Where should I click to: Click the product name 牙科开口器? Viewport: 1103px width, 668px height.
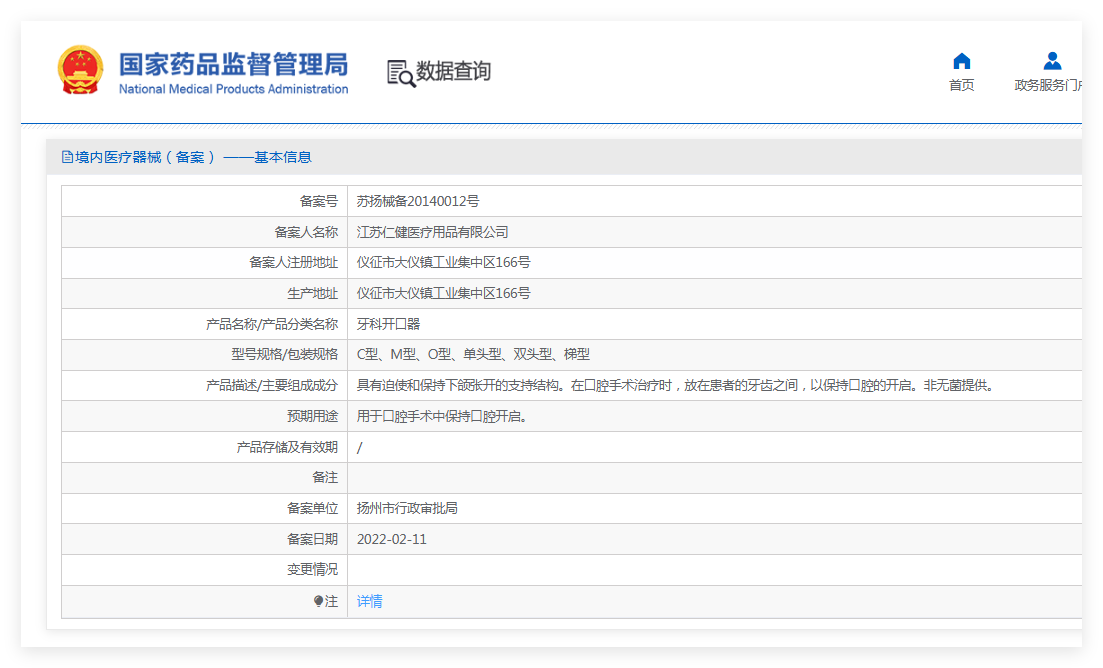click(x=388, y=324)
